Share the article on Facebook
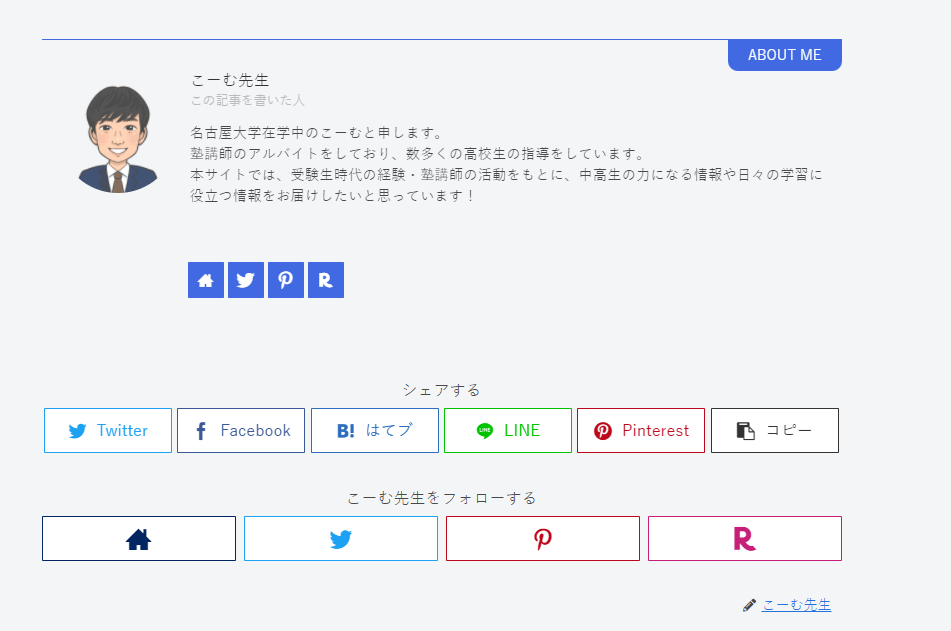 (241, 431)
